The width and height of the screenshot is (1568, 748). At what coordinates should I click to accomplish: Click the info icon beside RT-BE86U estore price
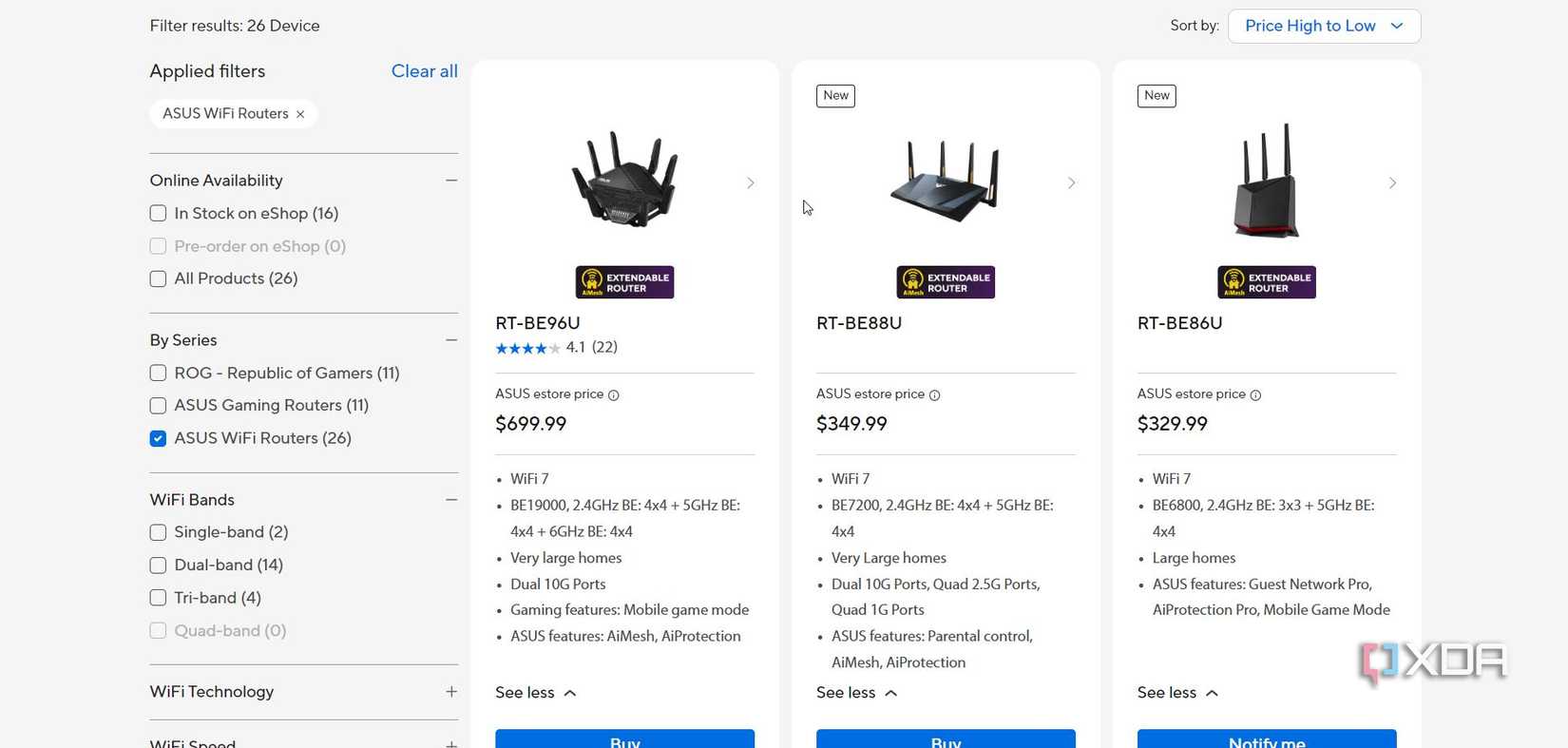tap(1255, 394)
